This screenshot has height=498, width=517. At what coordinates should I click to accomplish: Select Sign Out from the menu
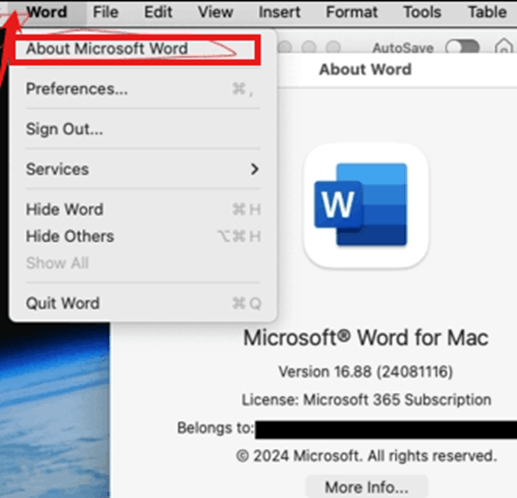pyautogui.click(x=143, y=129)
